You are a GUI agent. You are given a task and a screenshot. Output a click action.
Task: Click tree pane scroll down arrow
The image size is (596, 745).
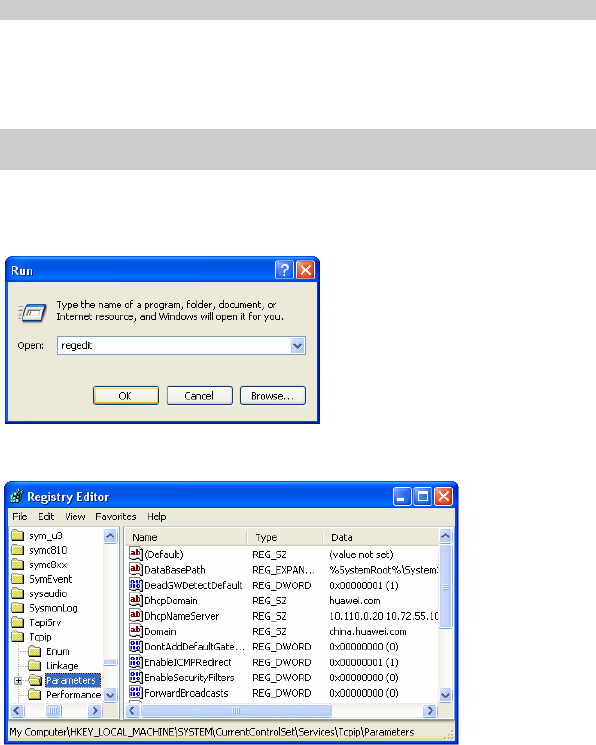[x=110, y=695]
